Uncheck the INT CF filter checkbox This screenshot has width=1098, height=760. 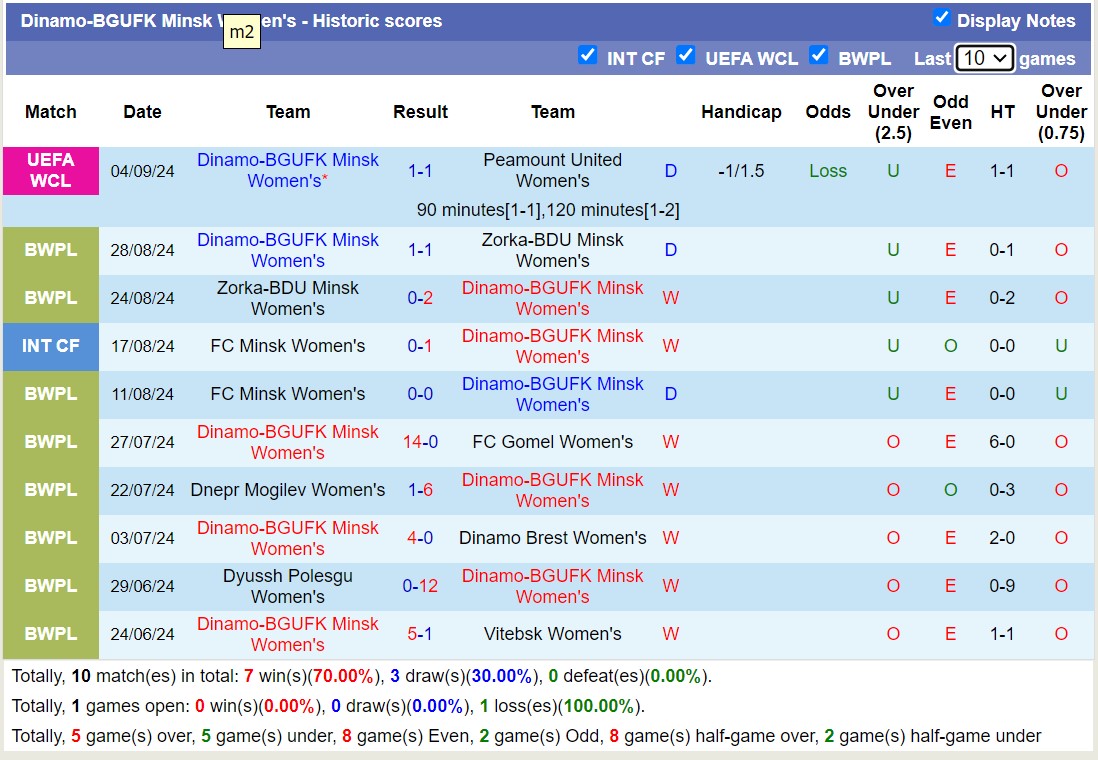point(588,56)
